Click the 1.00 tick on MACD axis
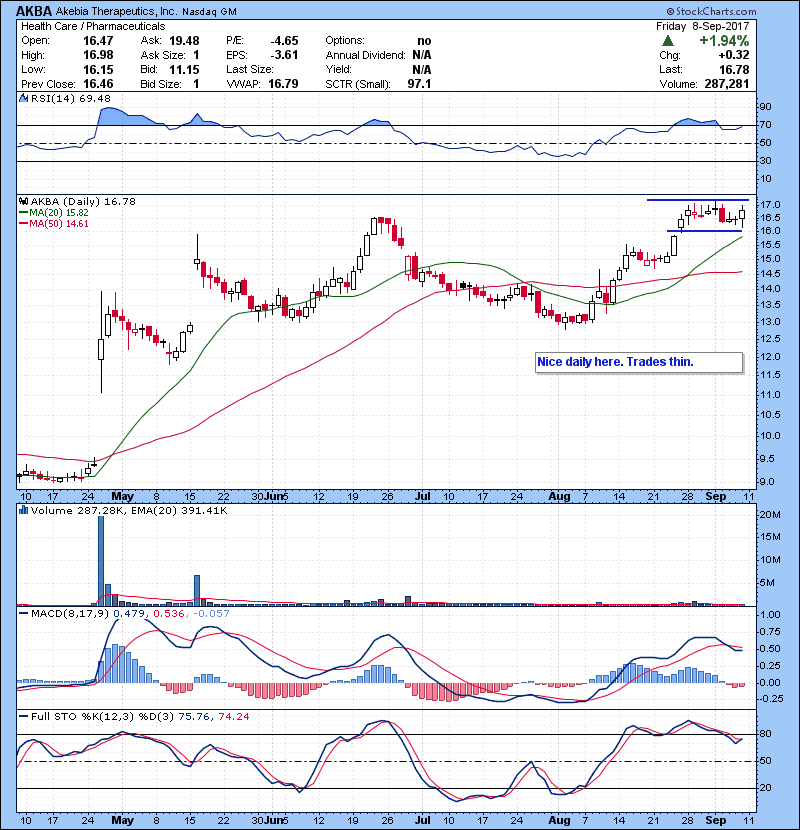The image size is (800, 830). pos(770,615)
